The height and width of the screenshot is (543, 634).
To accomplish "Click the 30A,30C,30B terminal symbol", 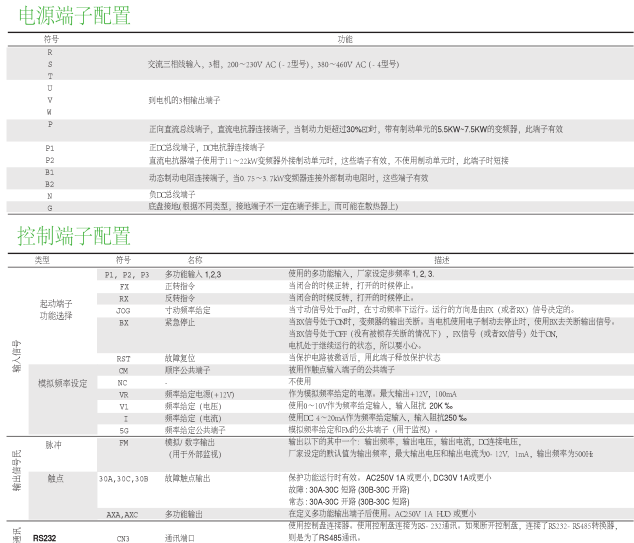I will (123, 478).
